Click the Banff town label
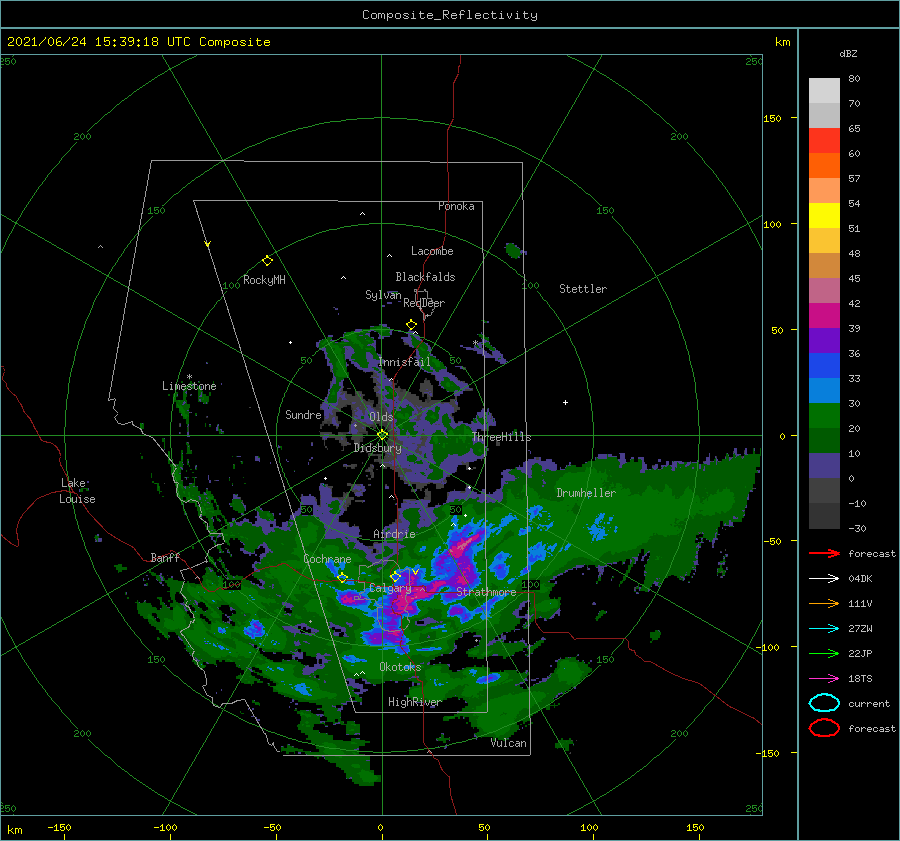The image size is (900, 841). click(165, 557)
